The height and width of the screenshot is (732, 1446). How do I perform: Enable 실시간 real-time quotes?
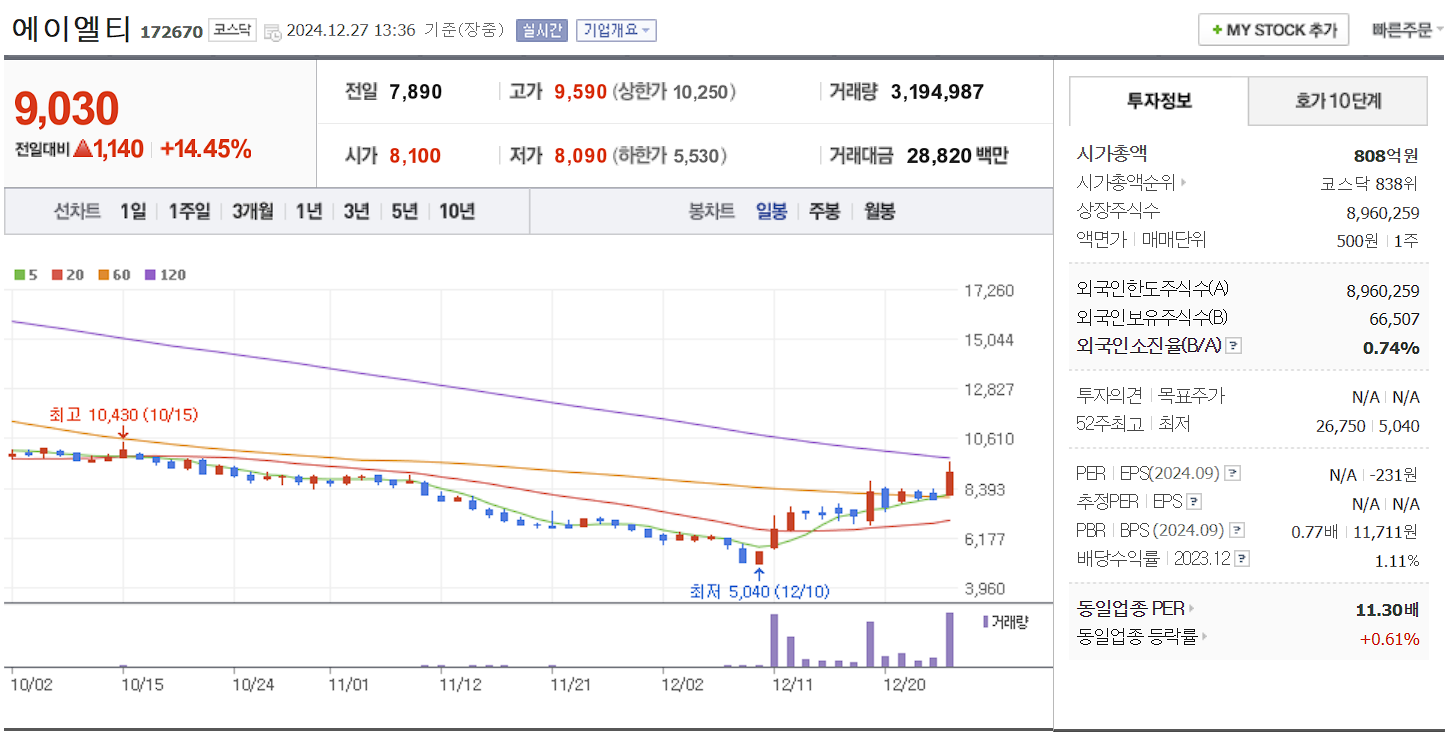click(x=541, y=30)
